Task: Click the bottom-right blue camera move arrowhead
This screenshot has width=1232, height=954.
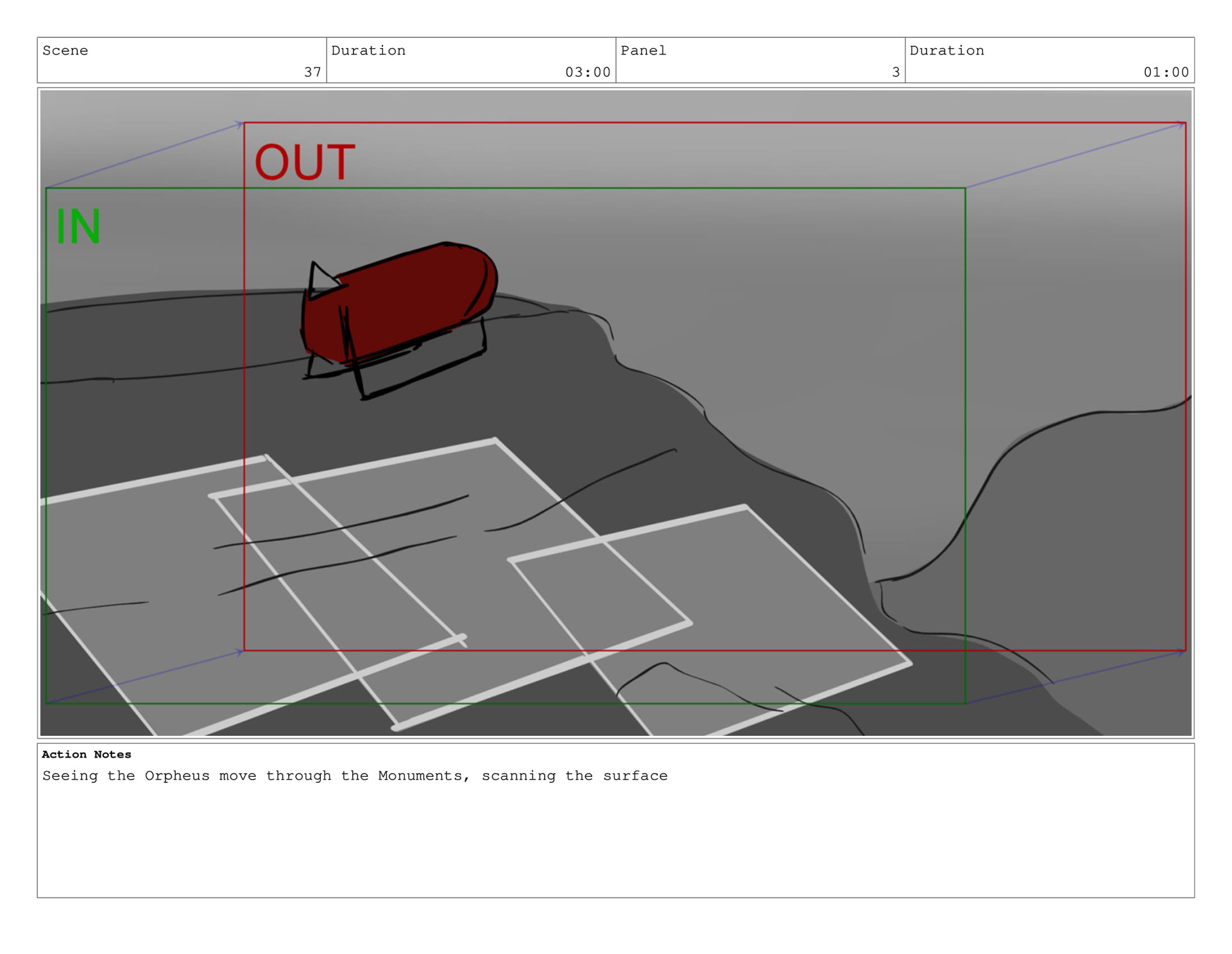Action: coord(1181,652)
